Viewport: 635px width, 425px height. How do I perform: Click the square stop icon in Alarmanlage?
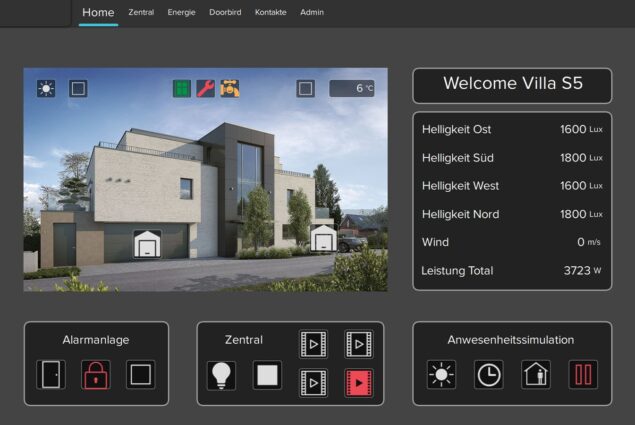tap(141, 375)
